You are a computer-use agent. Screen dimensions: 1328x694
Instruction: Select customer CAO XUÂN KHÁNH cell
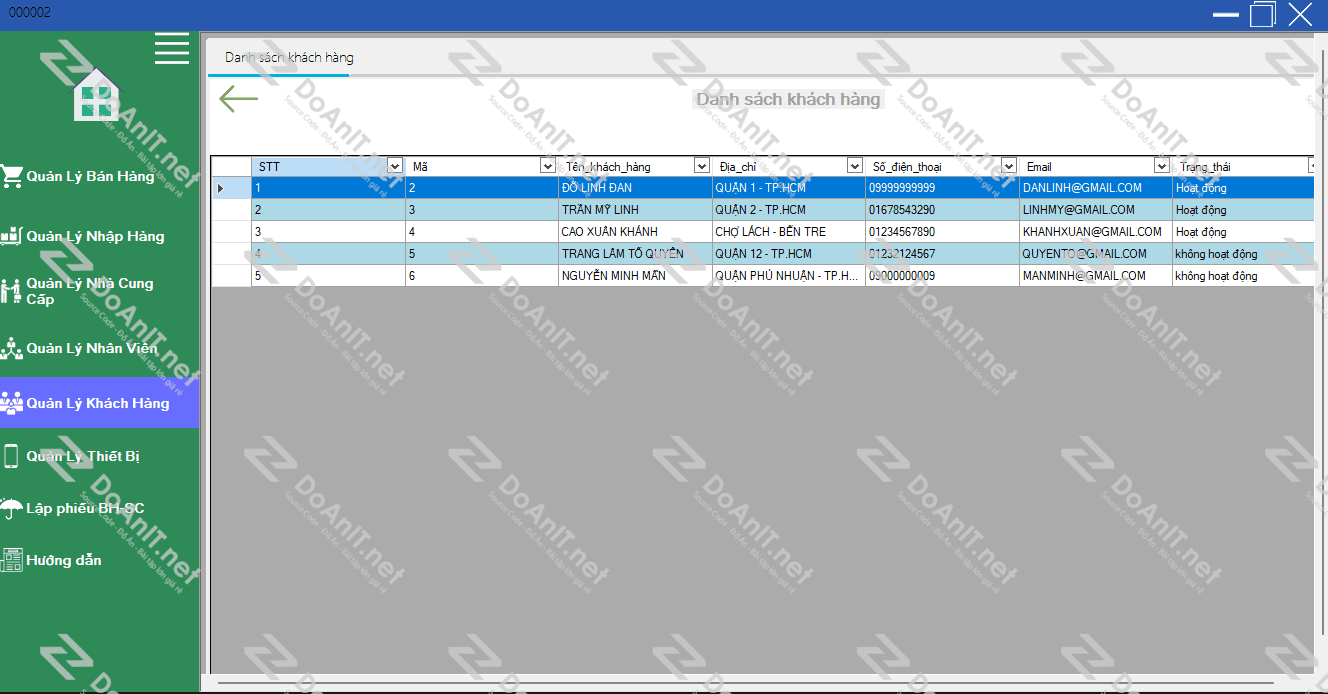(x=635, y=232)
